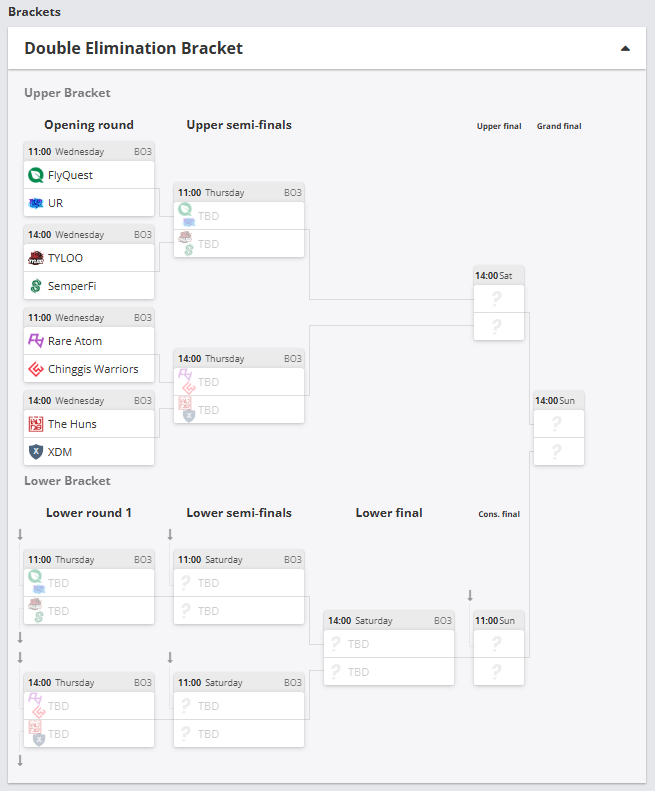Image resolution: width=655 pixels, height=791 pixels.
Task: Click the FlyQuest team logo
Action: coord(37,175)
